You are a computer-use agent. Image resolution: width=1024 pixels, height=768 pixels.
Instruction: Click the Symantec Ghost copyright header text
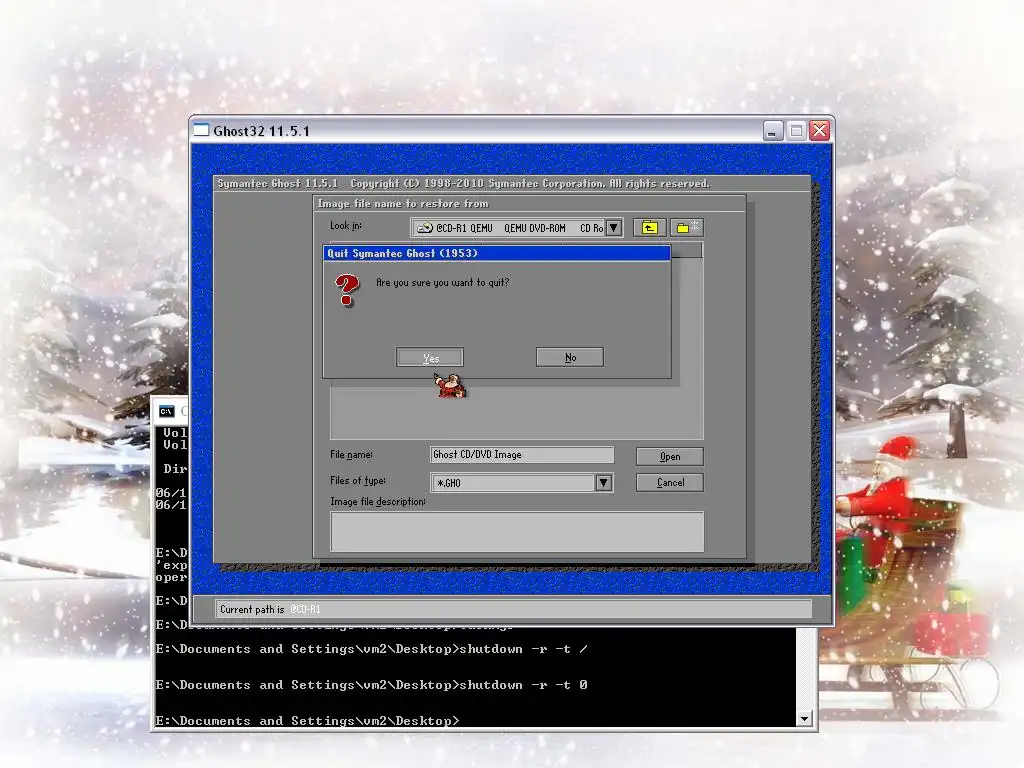(x=463, y=184)
